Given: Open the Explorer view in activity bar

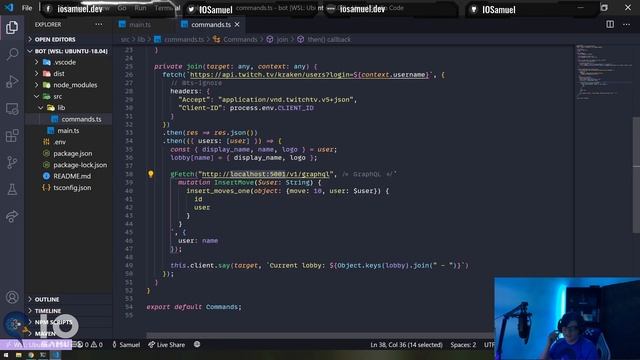Looking at the screenshot, I should click(12, 27).
